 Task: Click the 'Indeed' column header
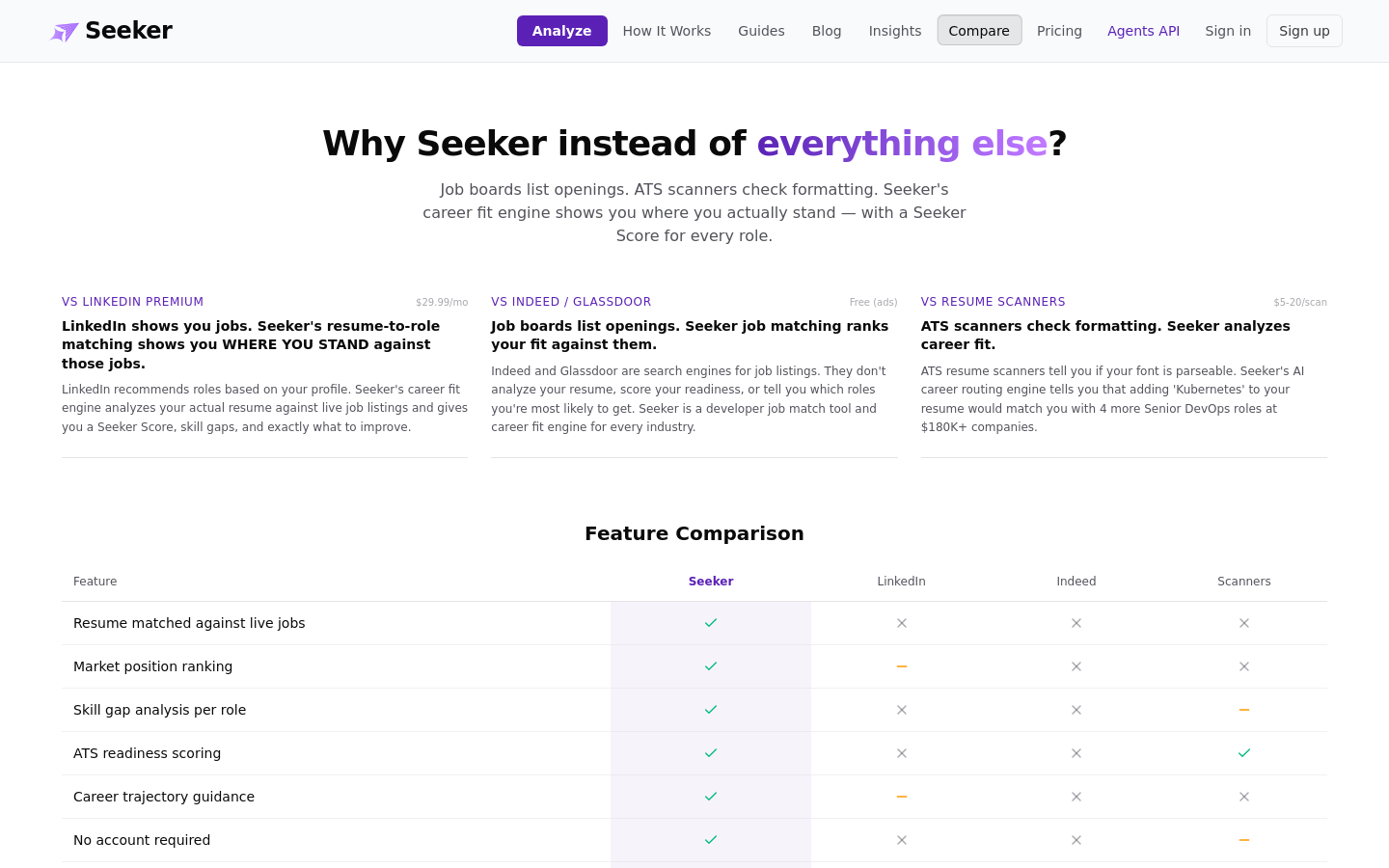click(x=1076, y=582)
